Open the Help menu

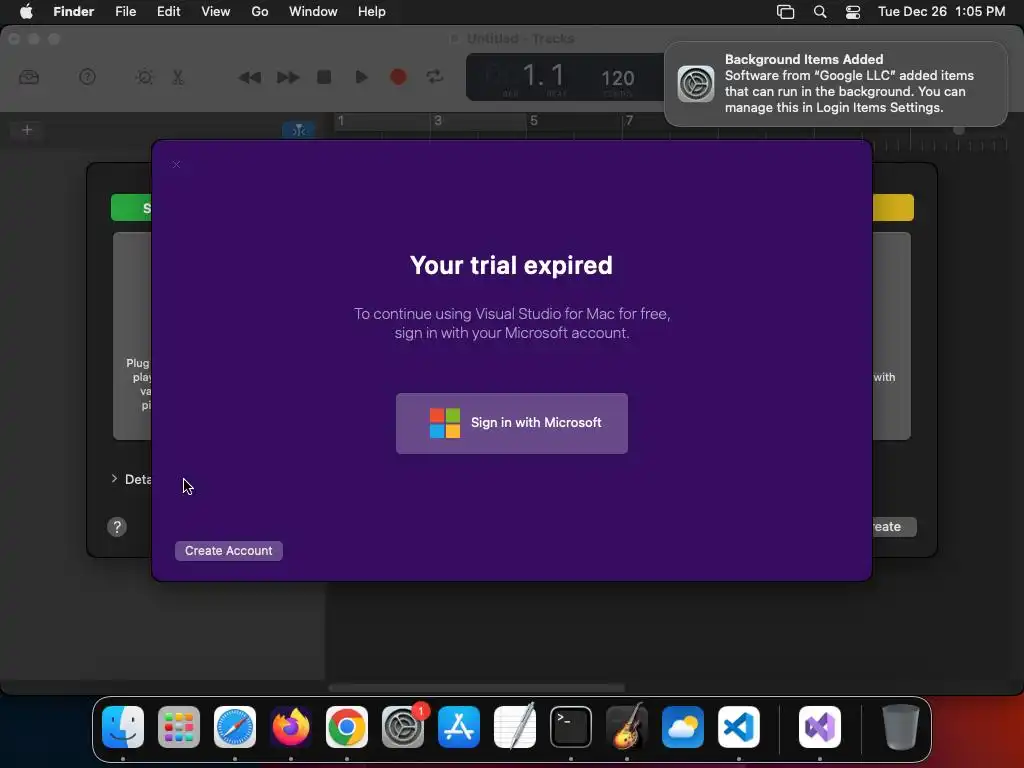pos(372,12)
